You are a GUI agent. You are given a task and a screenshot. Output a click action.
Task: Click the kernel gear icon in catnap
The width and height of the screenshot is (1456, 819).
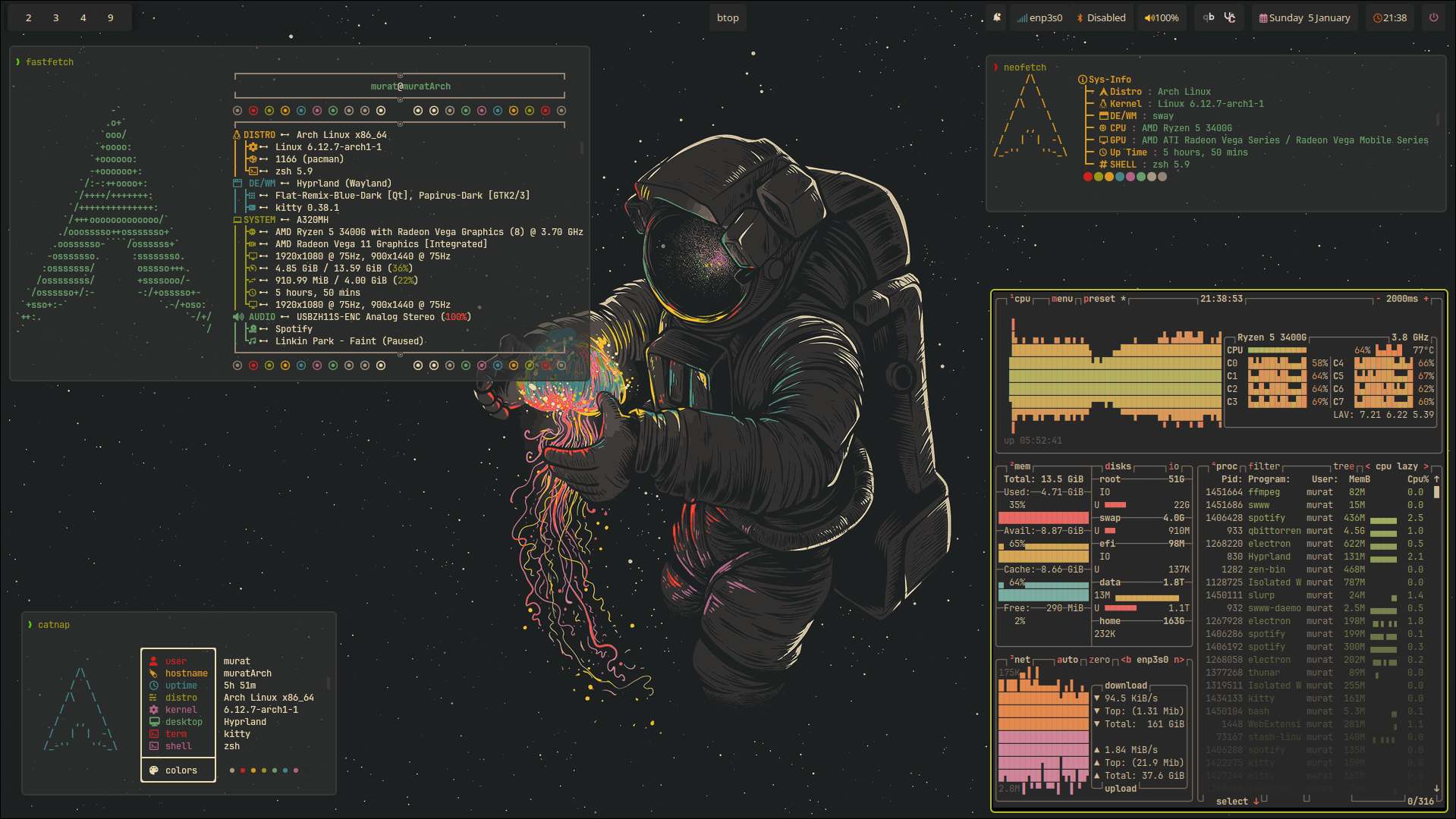tap(153, 710)
